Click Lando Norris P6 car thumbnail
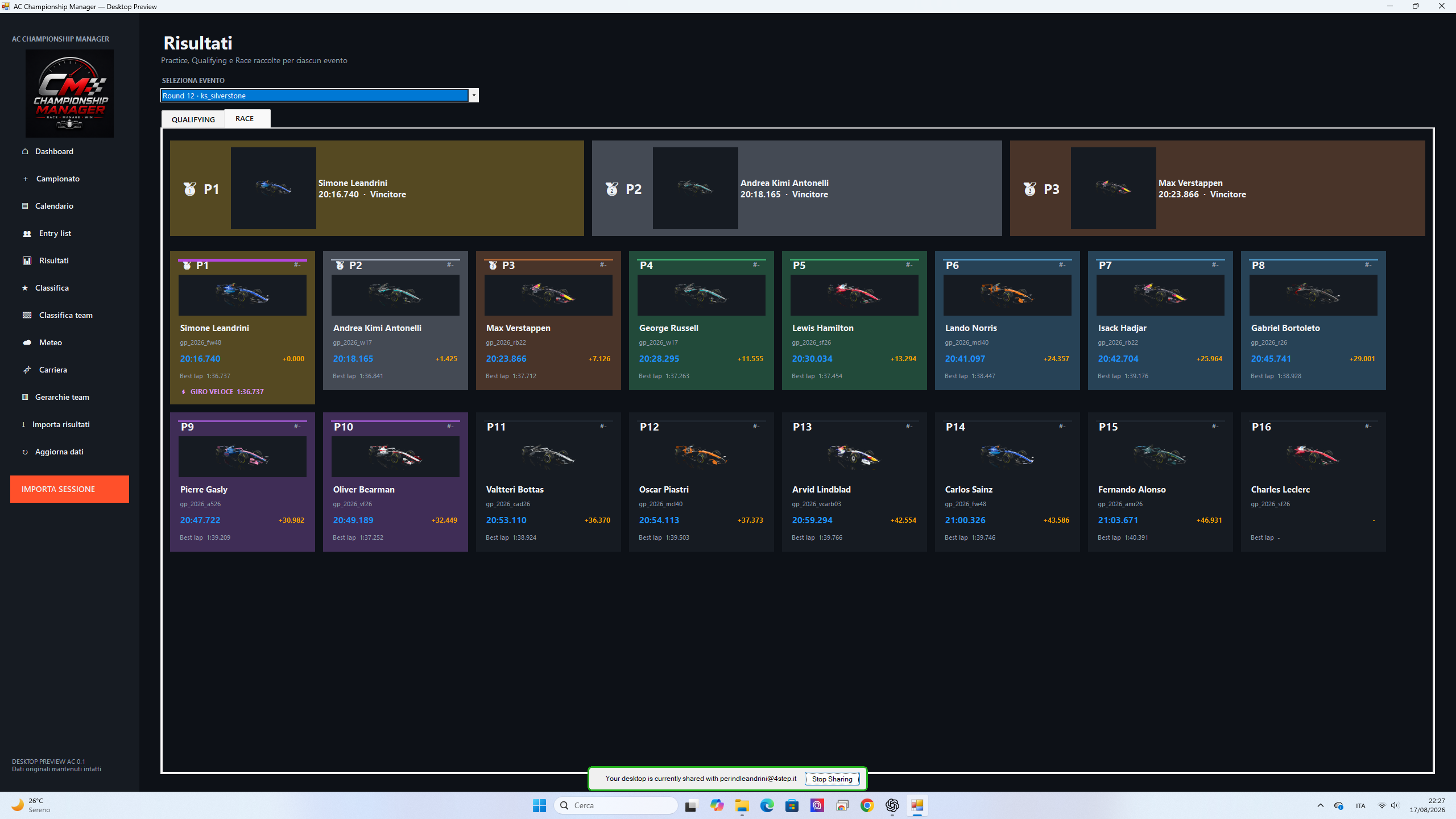Viewport: 1456px width, 819px height. [1007, 295]
